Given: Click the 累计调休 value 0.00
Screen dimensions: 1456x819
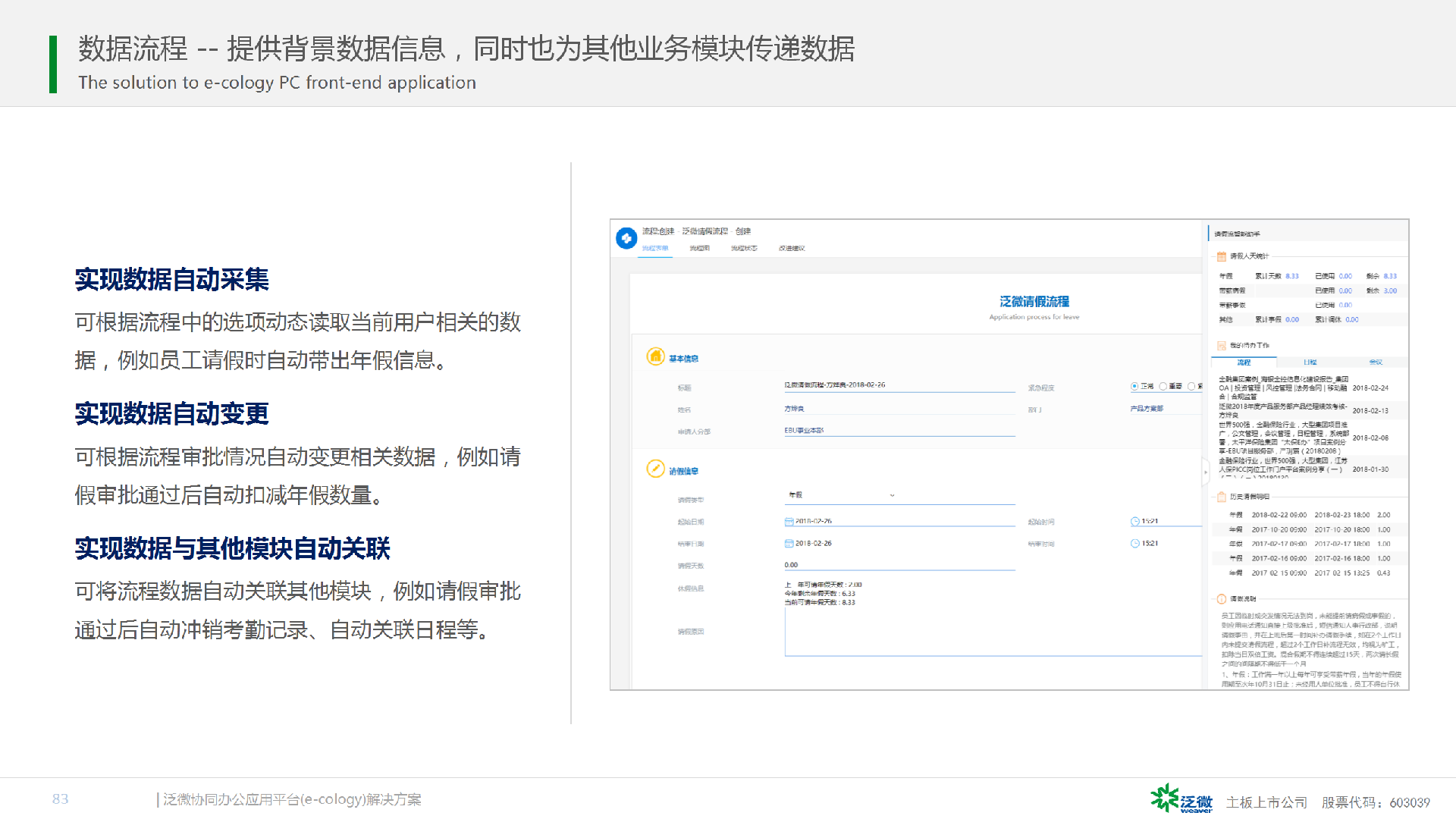Looking at the screenshot, I should pyautogui.click(x=1352, y=320).
